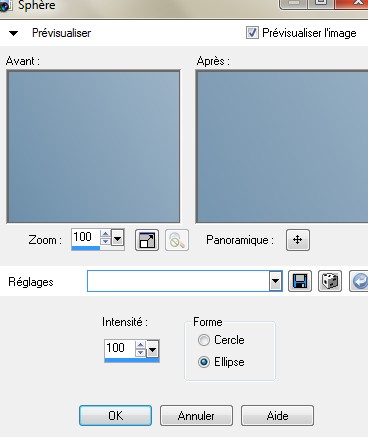Click the blue Intensité slider bar
This screenshot has height=437, width=368.
point(132,360)
